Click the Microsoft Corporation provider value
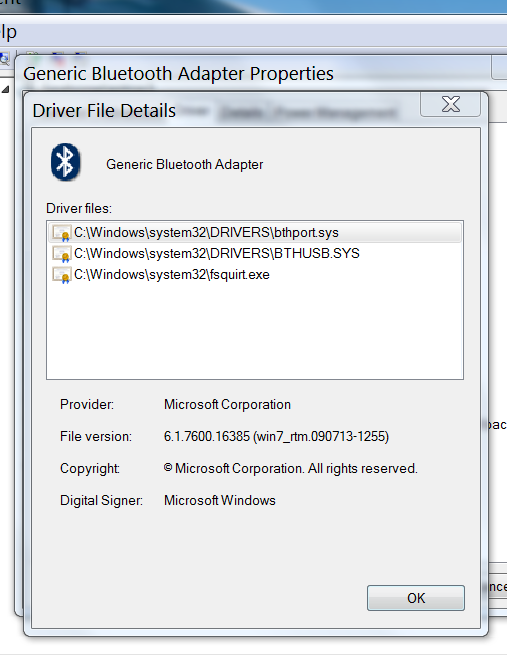 click(227, 404)
